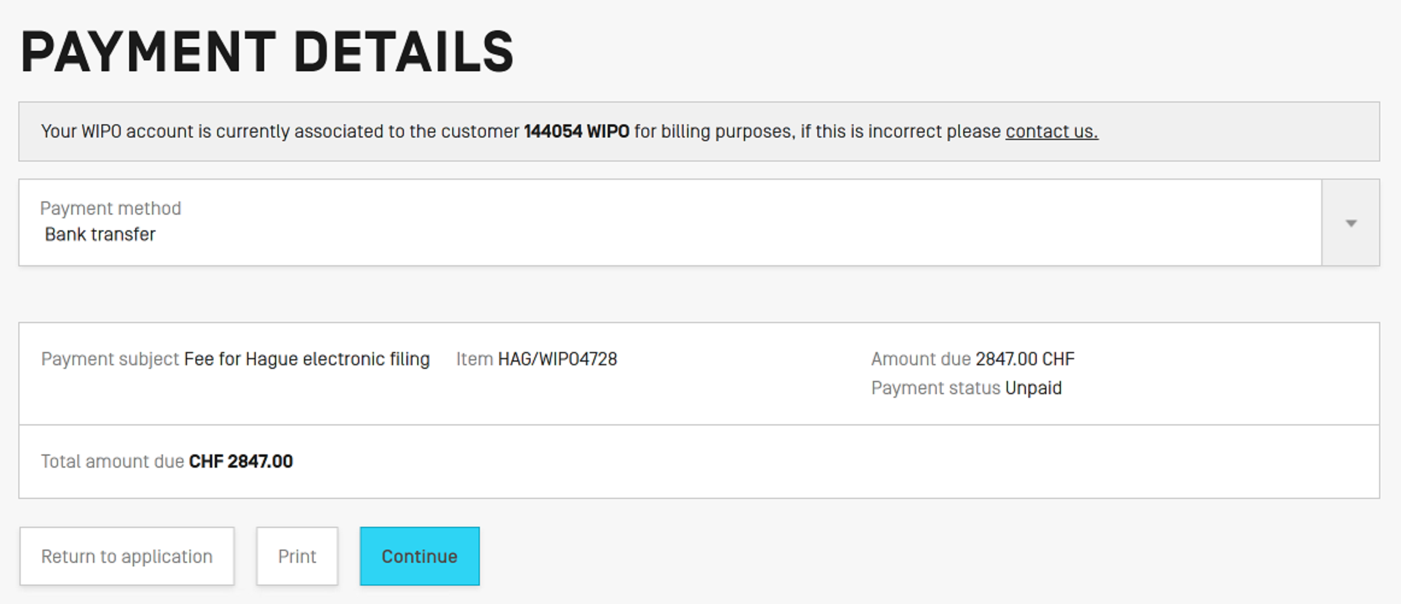Click the Print button
Viewport: 1401px width, 604px height.
click(x=297, y=556)
